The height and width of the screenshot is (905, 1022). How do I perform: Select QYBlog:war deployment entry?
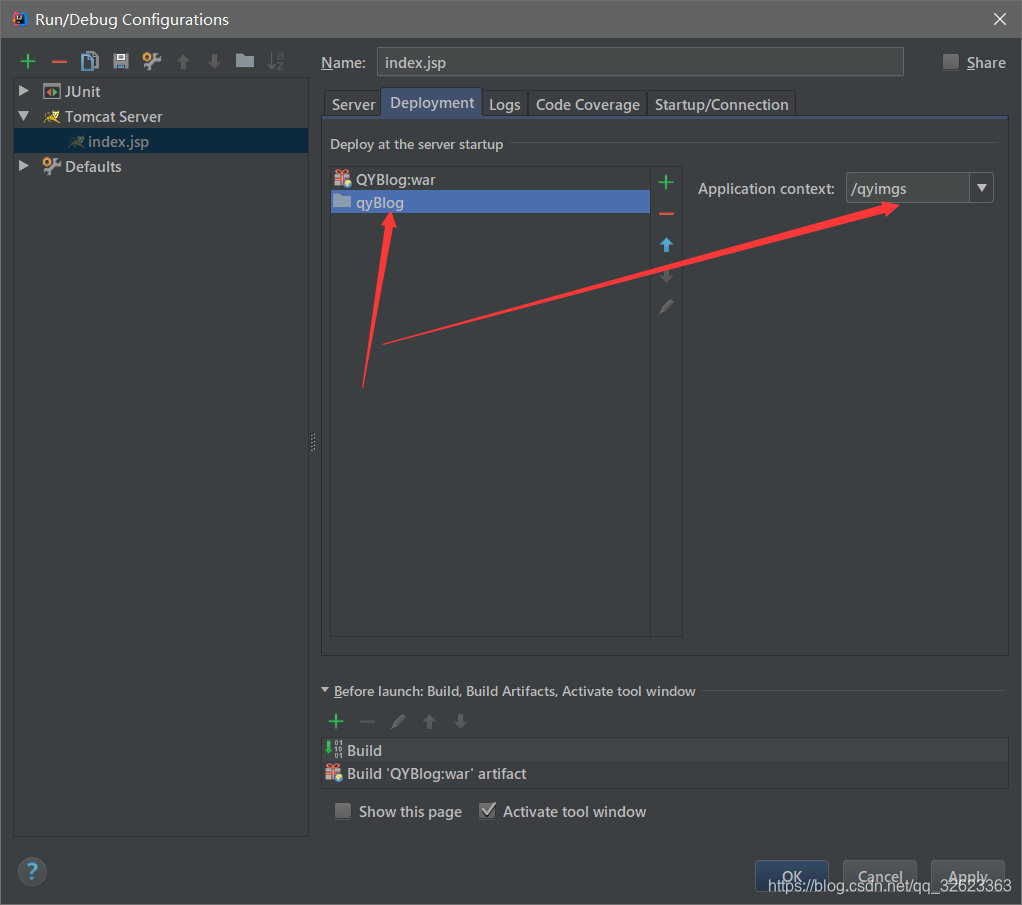(490, 179)
